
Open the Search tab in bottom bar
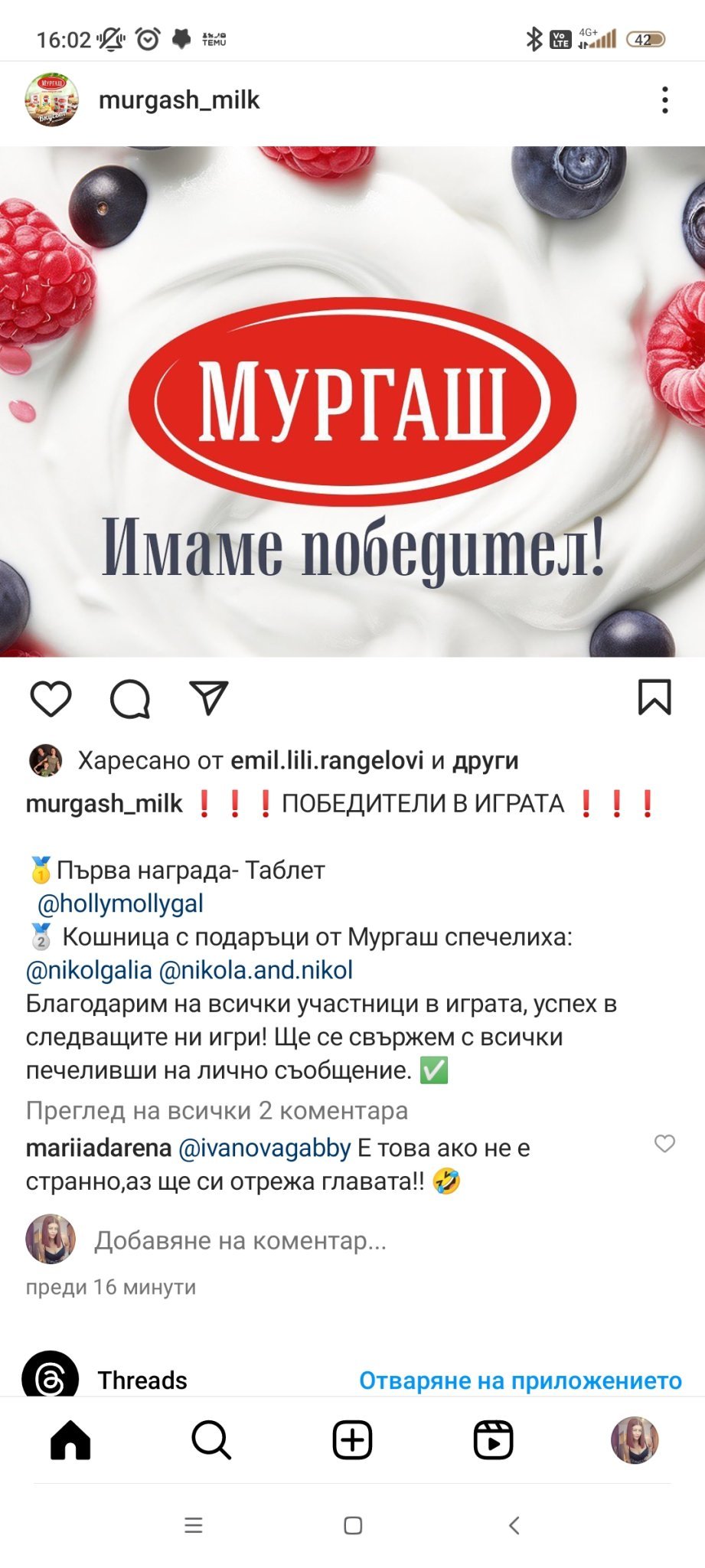(211, 1440)
